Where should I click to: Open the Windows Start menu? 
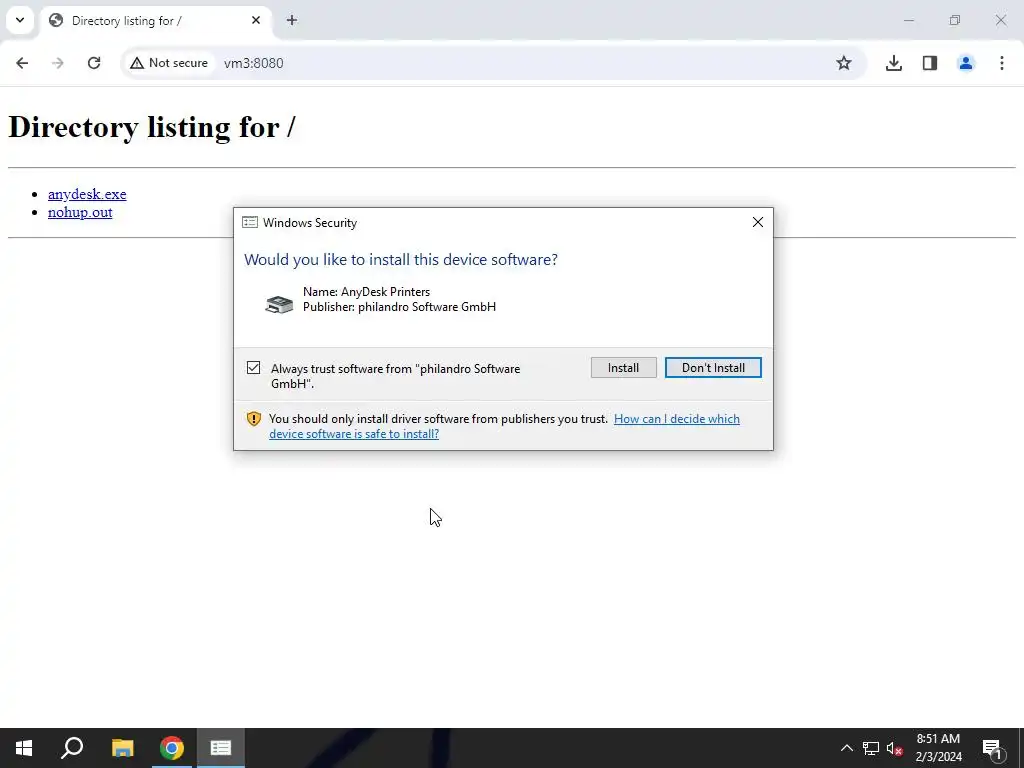[x=24, y=748]
